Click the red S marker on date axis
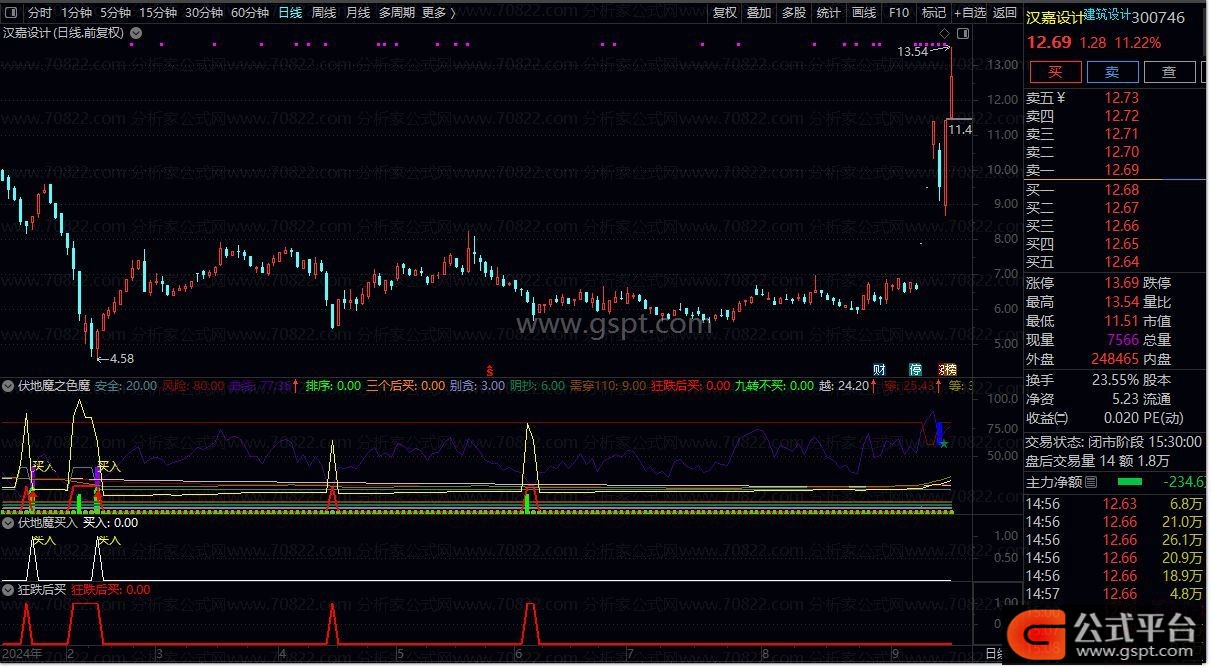1212x668 pixels. (490, 369)
